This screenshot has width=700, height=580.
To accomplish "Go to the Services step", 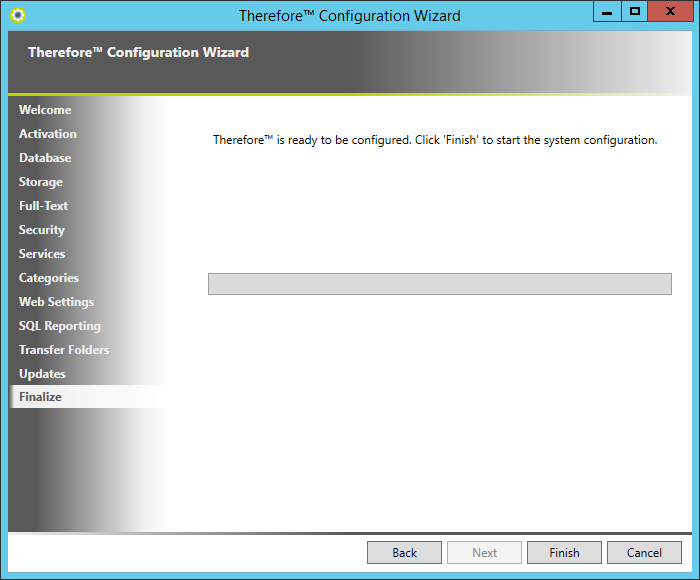I will (x=42, y=254).
